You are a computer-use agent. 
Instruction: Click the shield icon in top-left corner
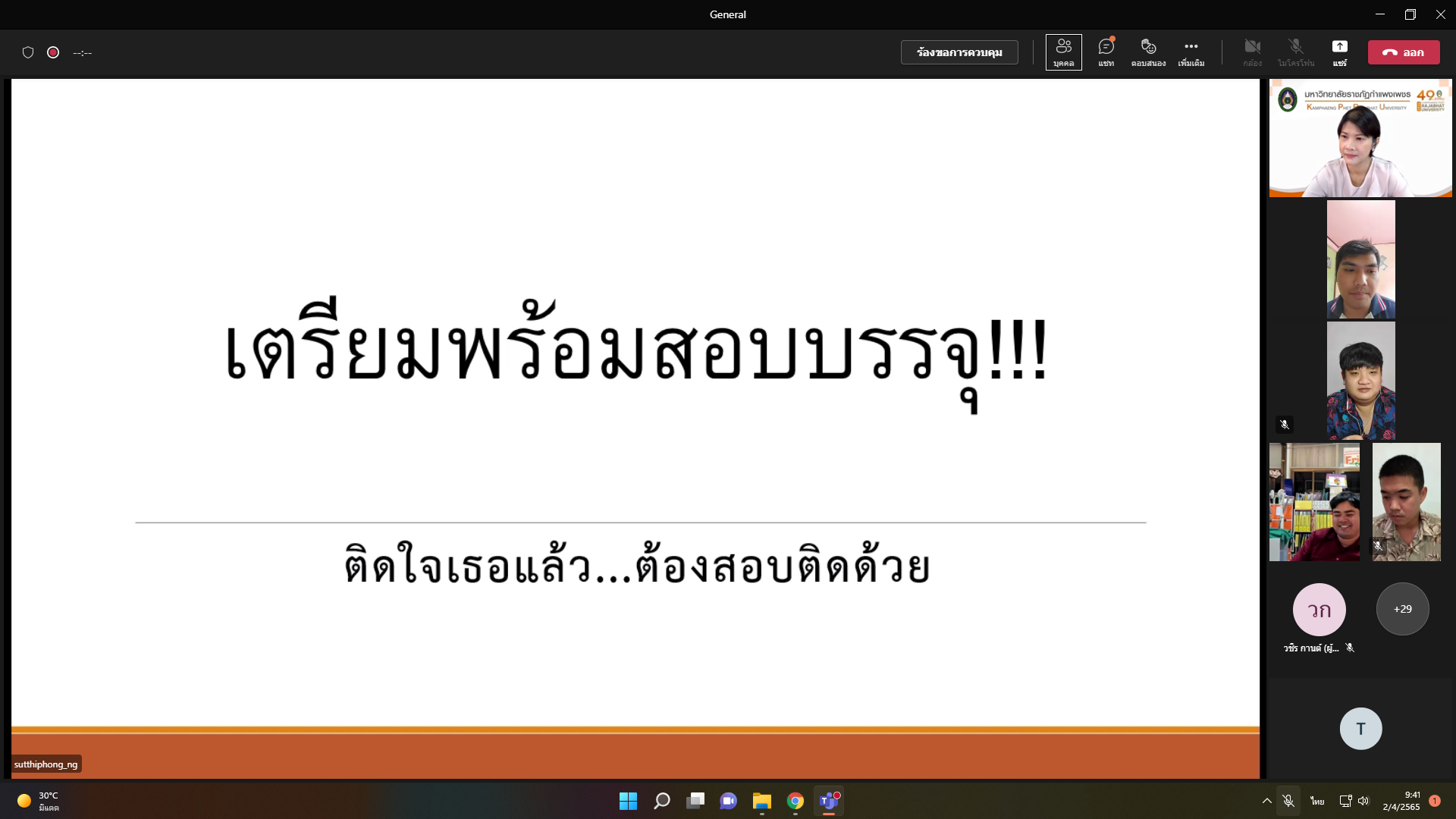point(28,52)
